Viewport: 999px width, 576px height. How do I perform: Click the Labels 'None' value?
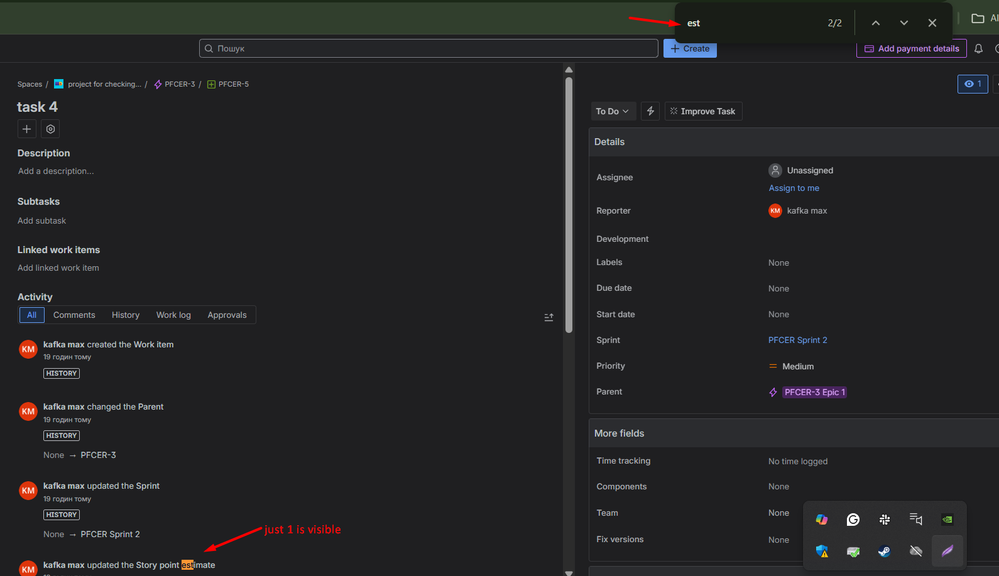(x=779, y=263)
